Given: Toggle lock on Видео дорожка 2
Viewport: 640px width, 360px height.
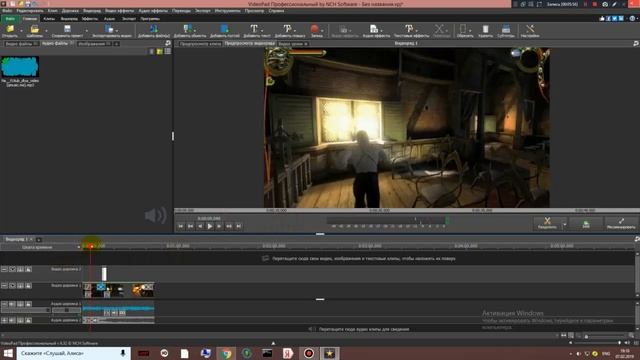Looking at the screenshot, I should click(x=28, y=269).
